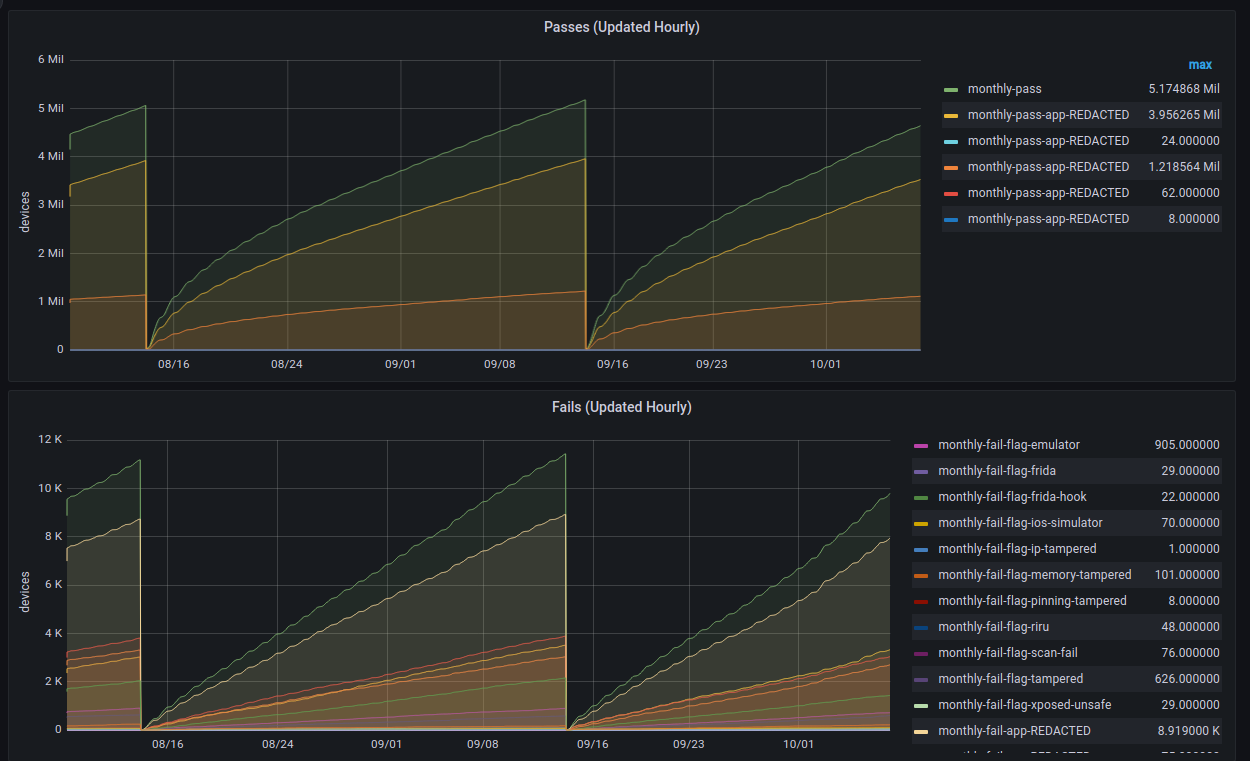The height and width of the screenshot is (761, 1250).
Task: Sort legend by the max column header
Action: pyautogui.click(x=1200, y=64)
